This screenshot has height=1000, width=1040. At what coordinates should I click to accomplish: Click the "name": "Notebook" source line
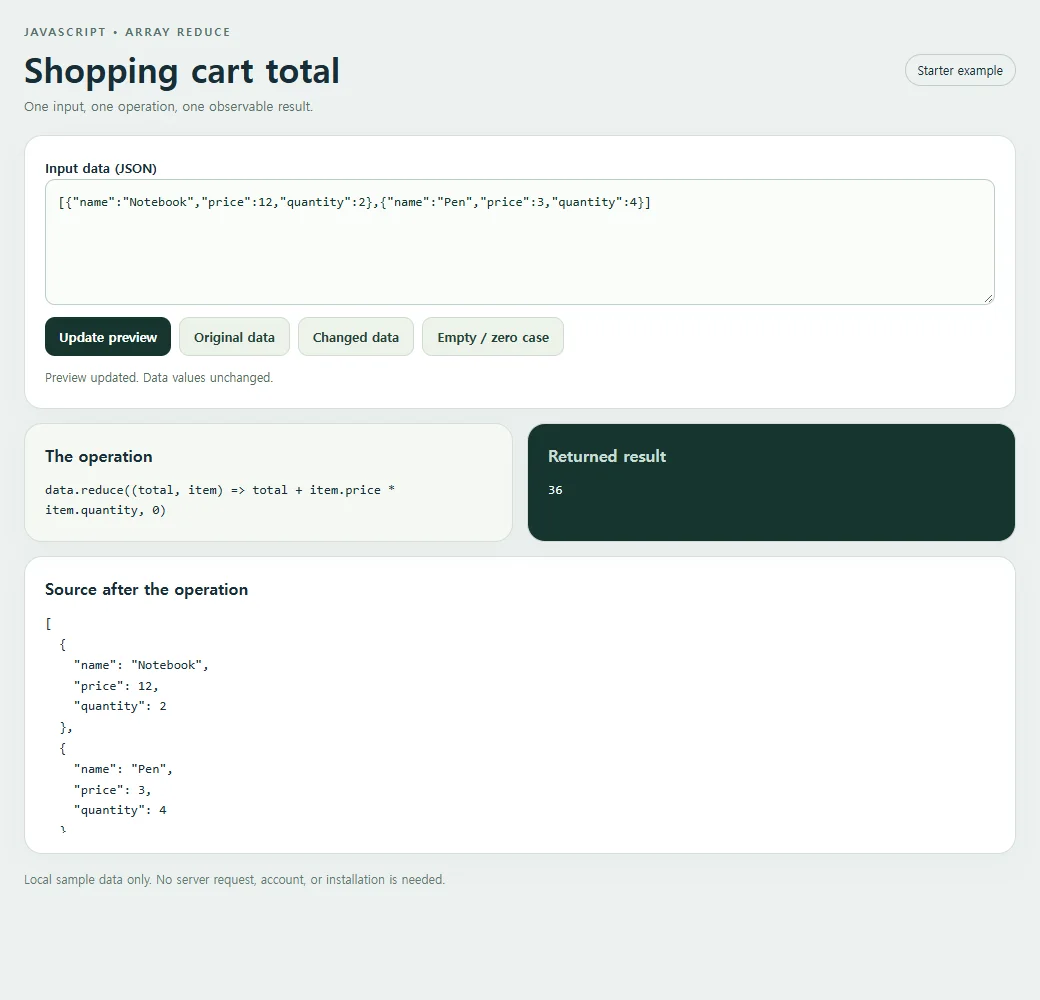point(141,665)
